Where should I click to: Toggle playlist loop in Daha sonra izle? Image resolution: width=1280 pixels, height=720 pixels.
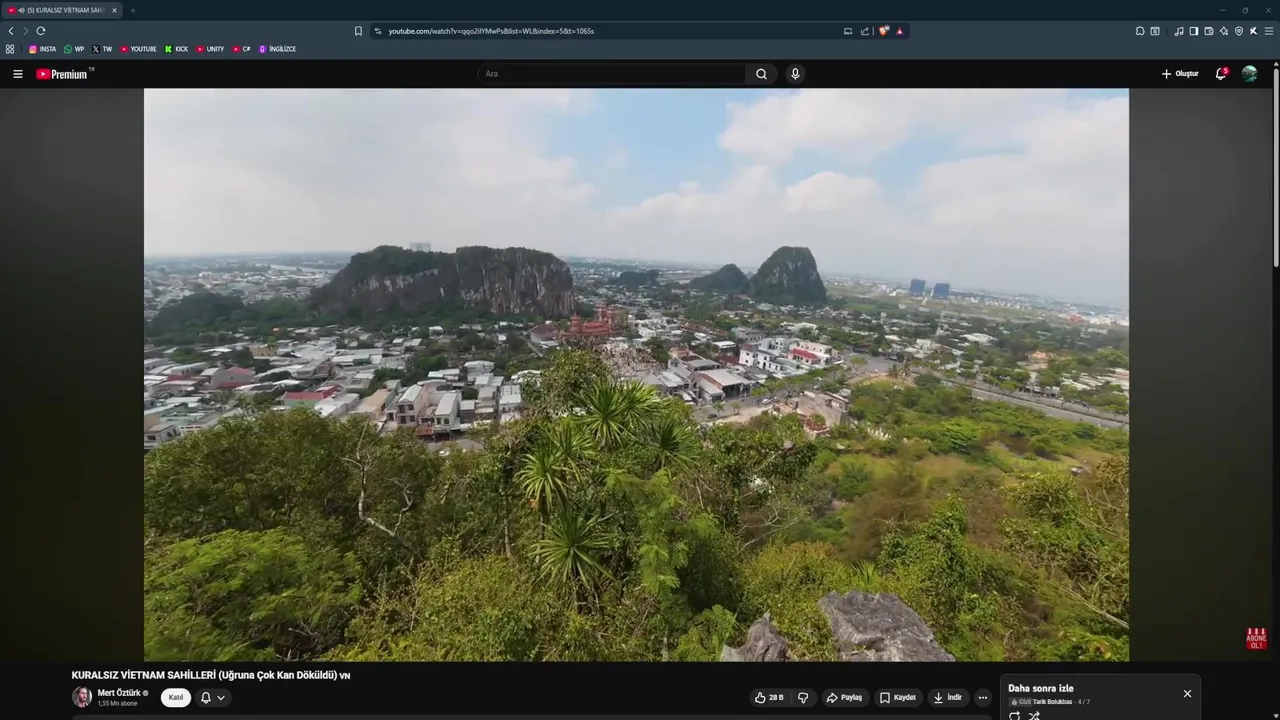[1015, 716]
